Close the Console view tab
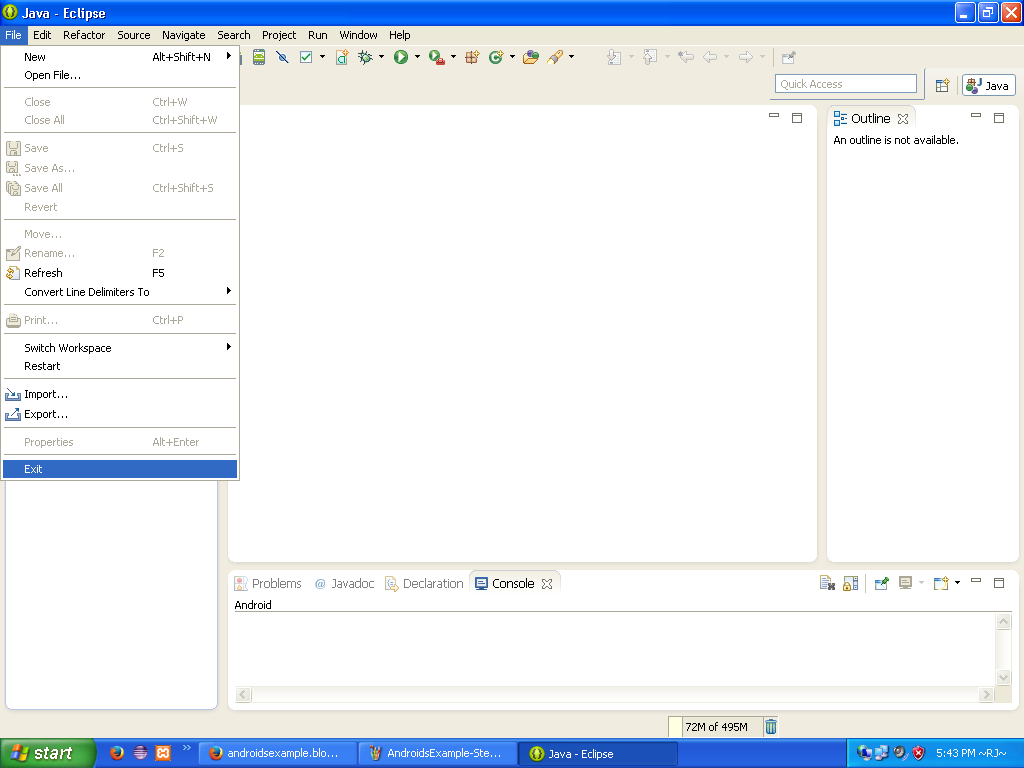 coord(547,584)
